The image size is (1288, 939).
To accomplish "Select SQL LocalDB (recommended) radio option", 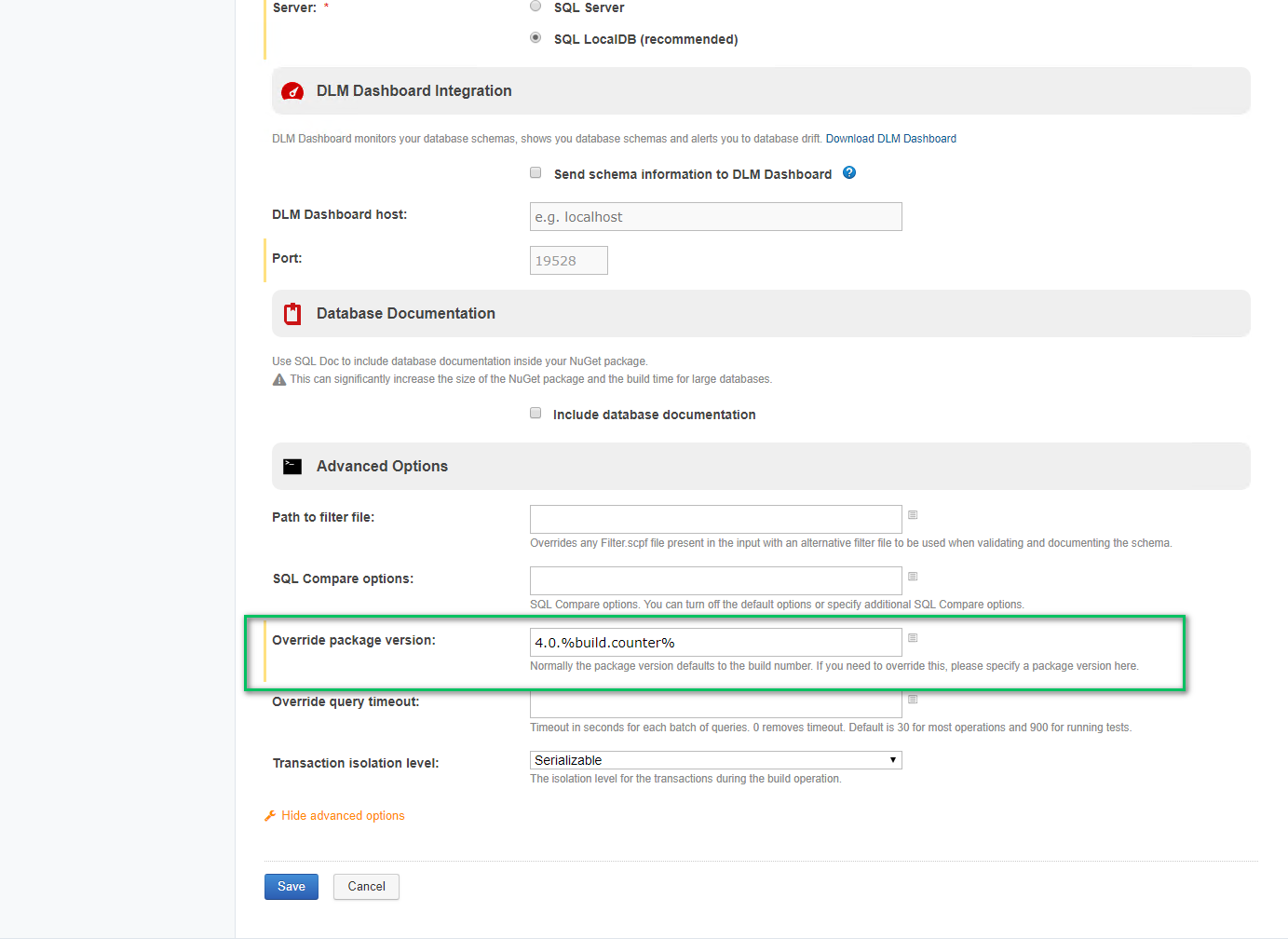I will pyautogui.click(x=536, y=38).
